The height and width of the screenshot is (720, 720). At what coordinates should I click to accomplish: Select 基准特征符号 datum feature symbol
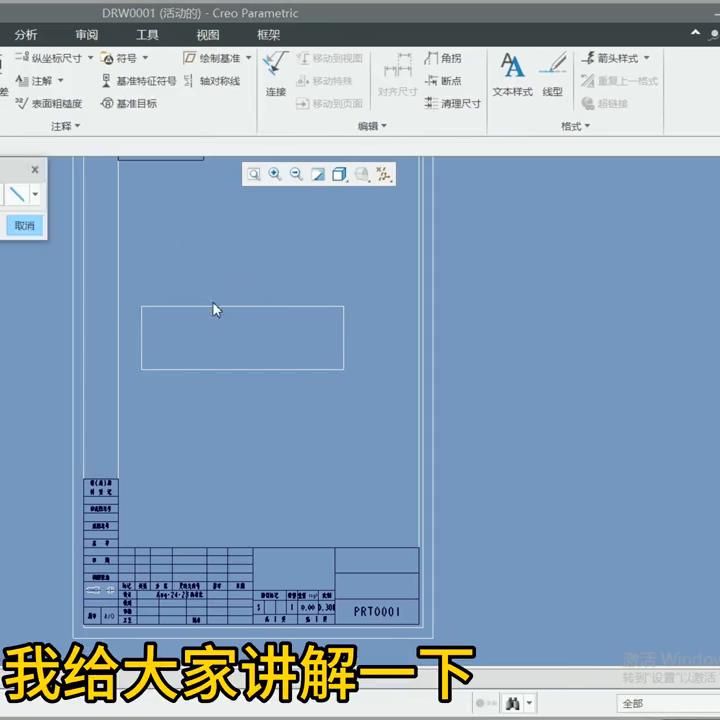point(139,81)
